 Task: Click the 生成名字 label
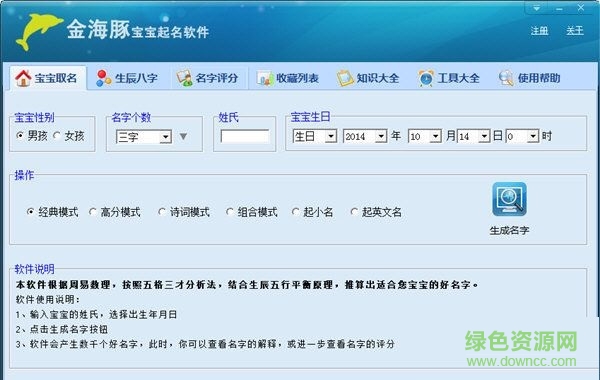(509, 230)
